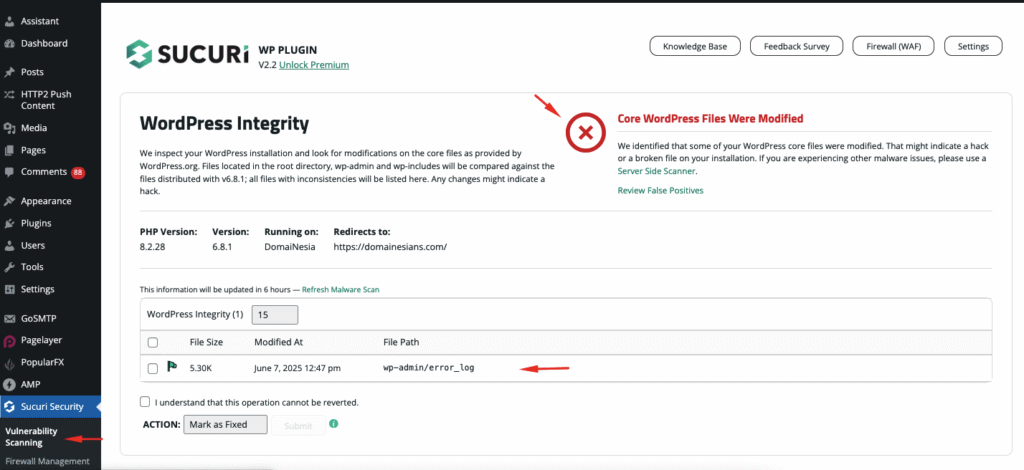
Task: Click the Settings button at top right
Action: [x=973, y=46]
